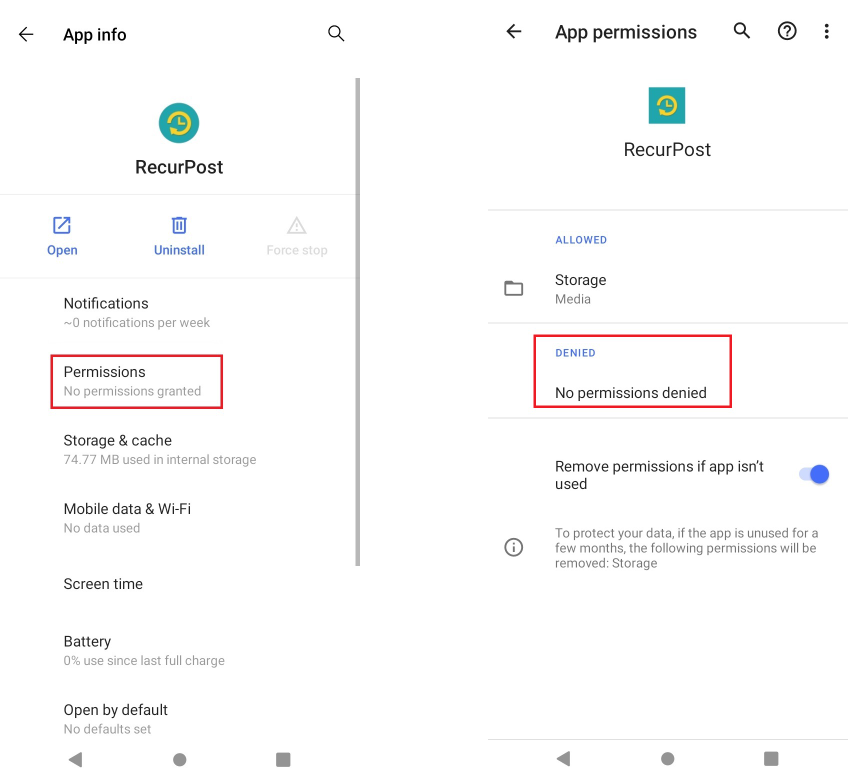Open the Permissions row in App info
Screen dimensions: 850x780
pos(179,381)
